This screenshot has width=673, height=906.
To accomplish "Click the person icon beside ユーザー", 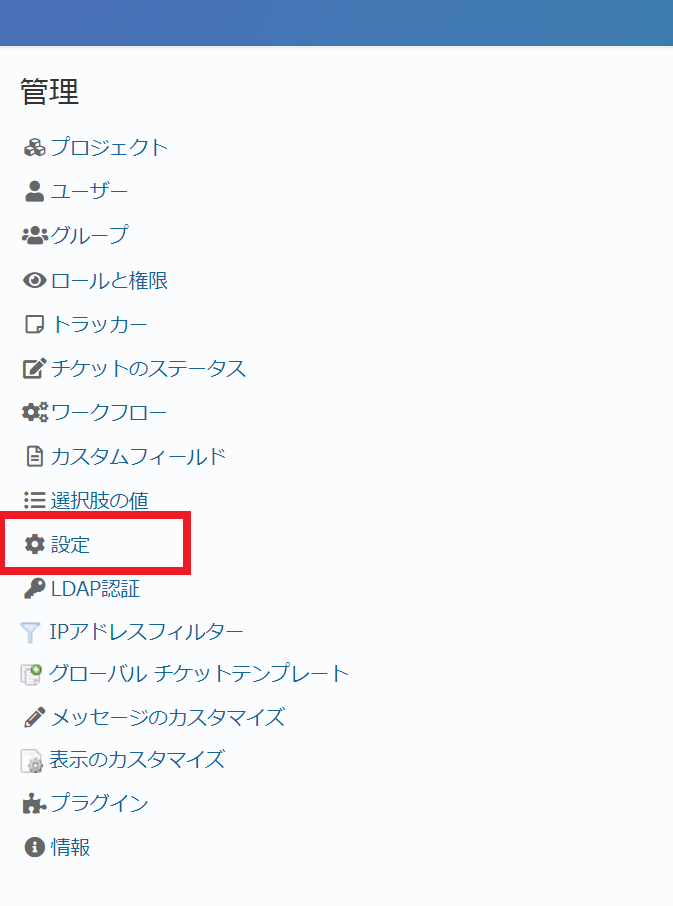I will pos(34,191).
